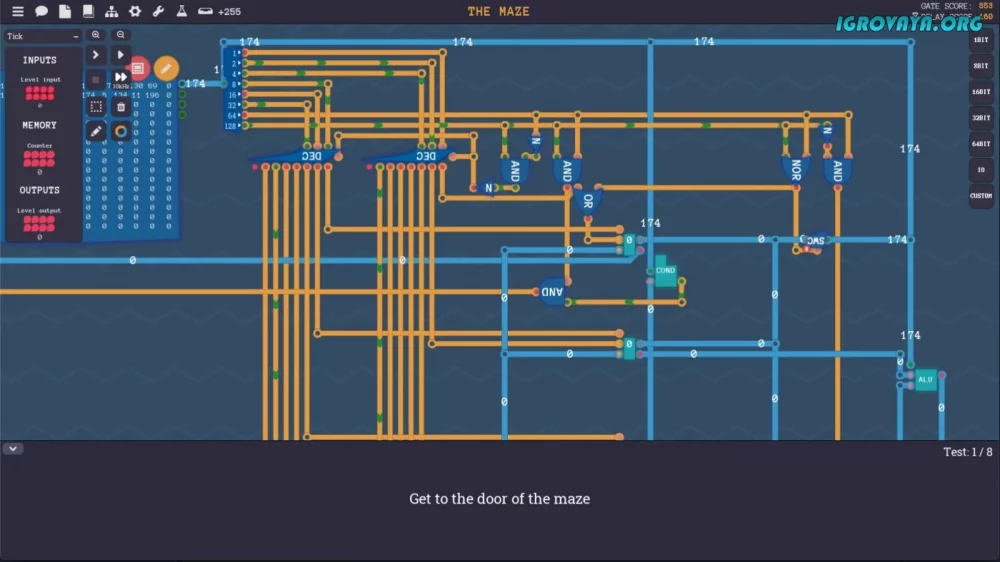Viewport: 1000px width, 562px height.
Task: Click the orange edit pencil bubble
Action: (166, 68)
